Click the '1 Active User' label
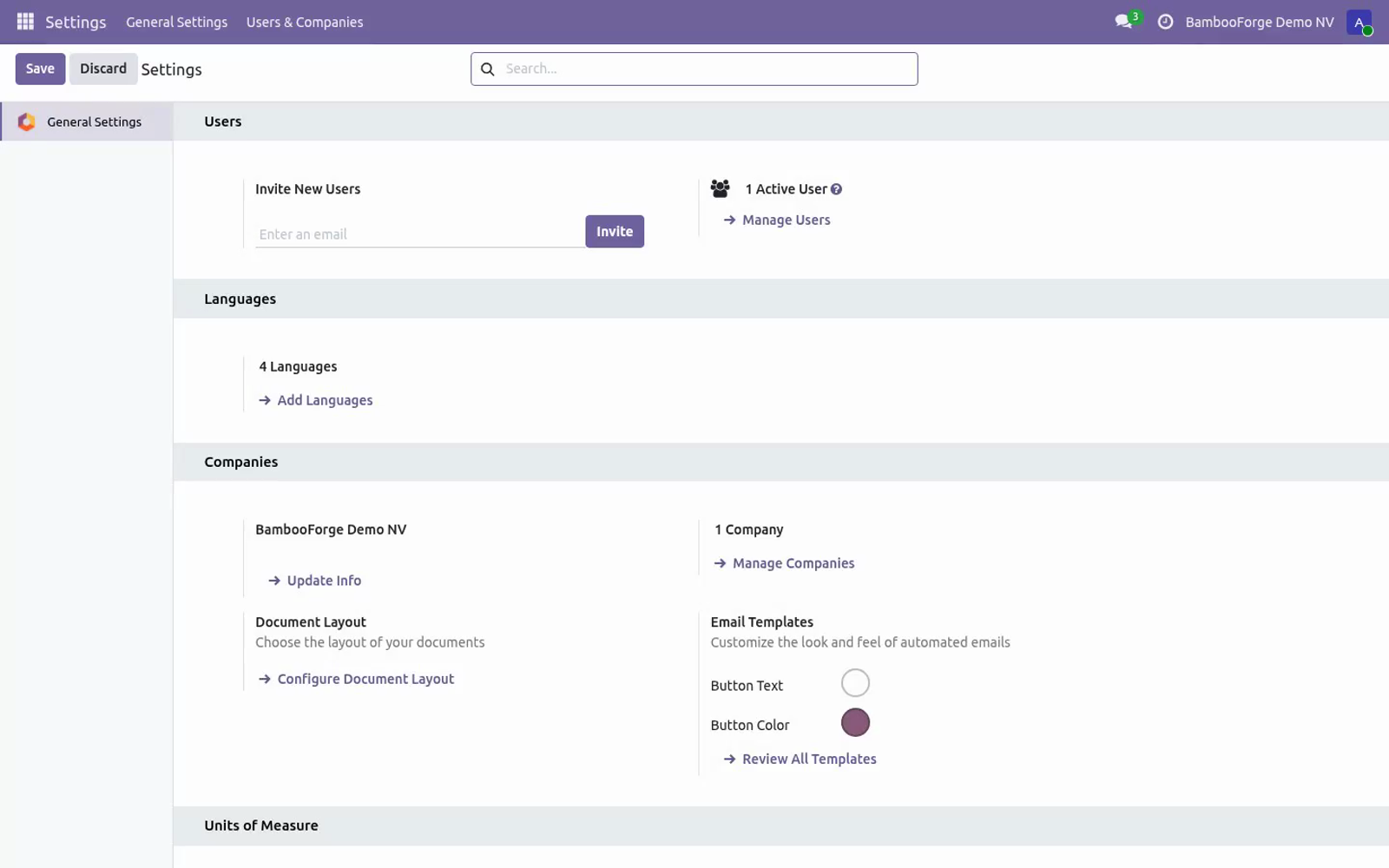Screen dimensions: 1389x868 pos(786,189)
